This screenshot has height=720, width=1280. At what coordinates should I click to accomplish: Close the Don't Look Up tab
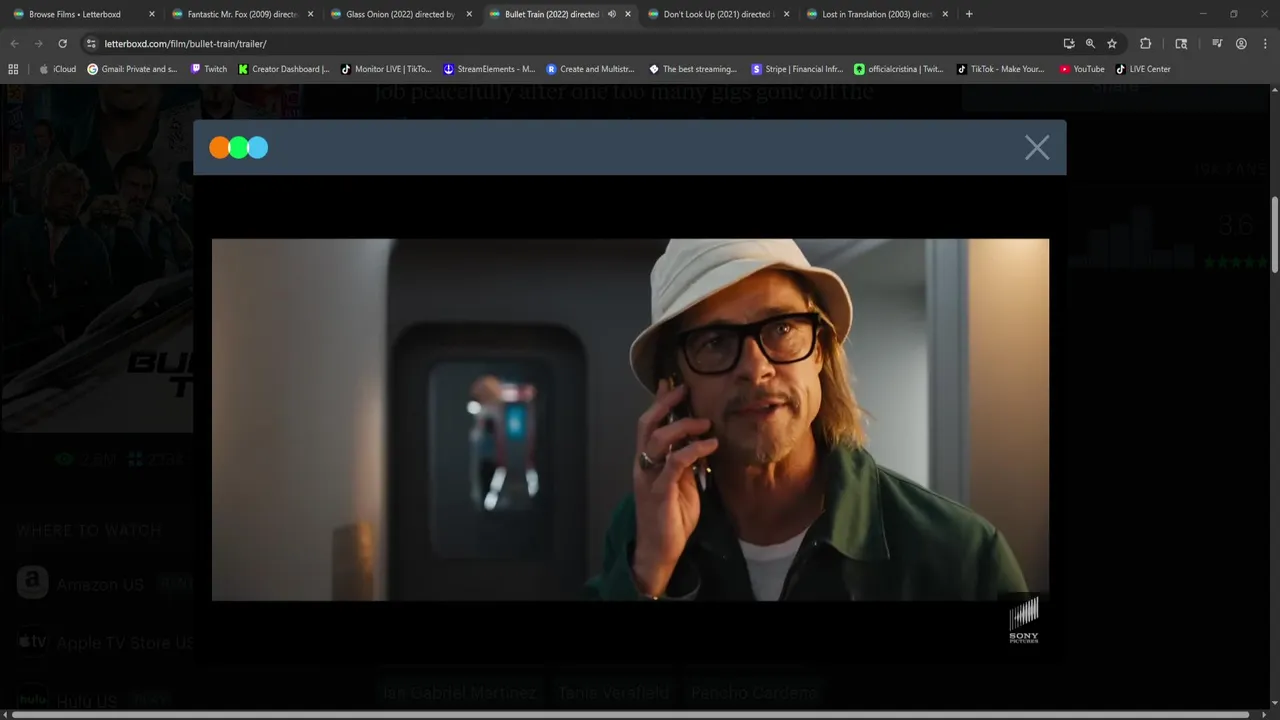786,14
